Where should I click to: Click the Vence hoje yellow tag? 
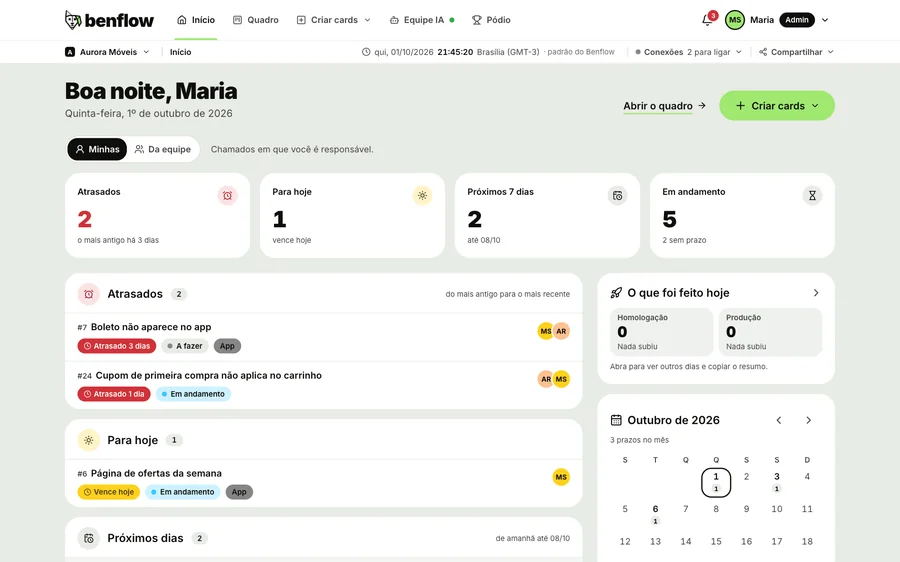(108, 492)
